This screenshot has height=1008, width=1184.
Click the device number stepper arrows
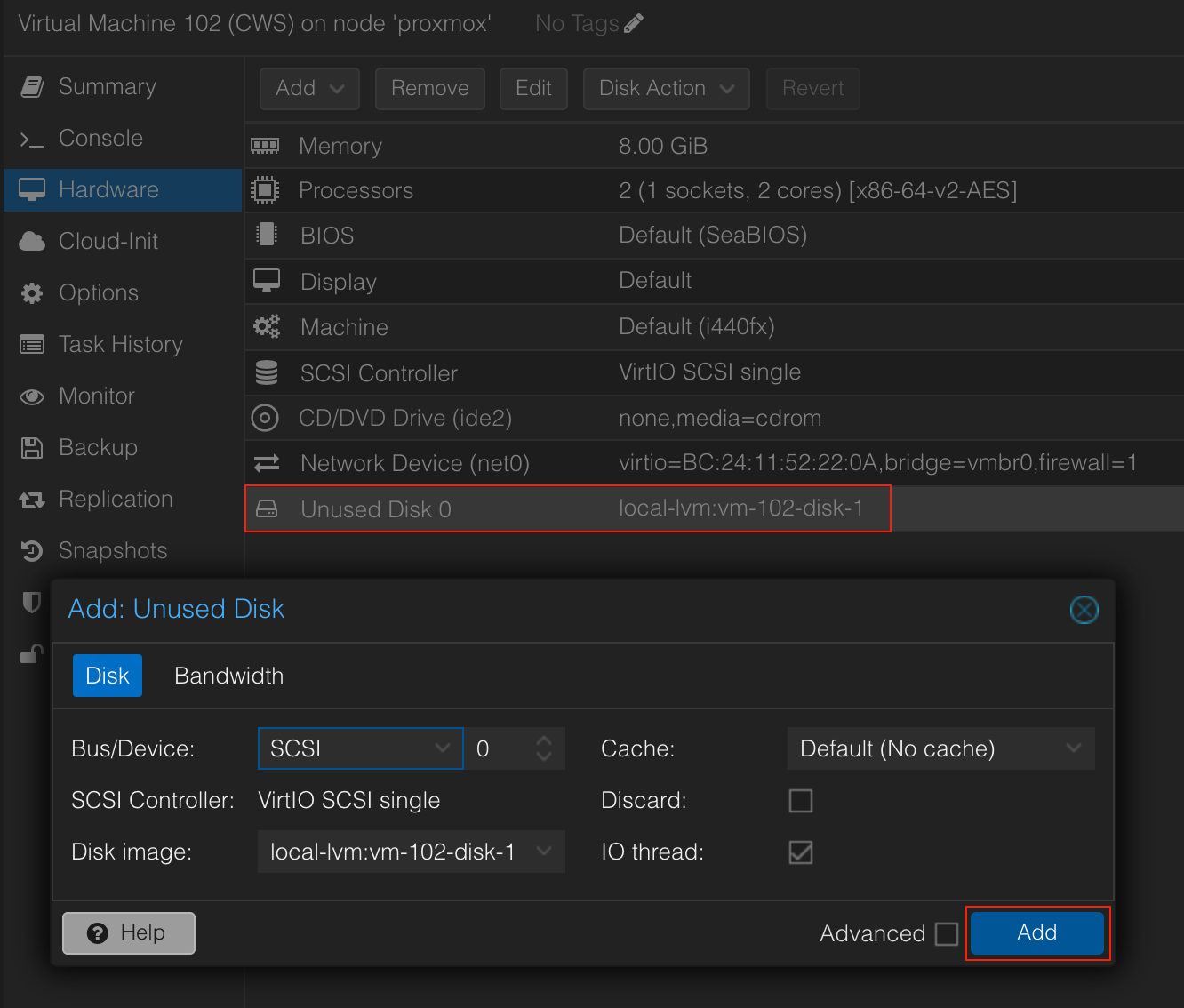544,748
